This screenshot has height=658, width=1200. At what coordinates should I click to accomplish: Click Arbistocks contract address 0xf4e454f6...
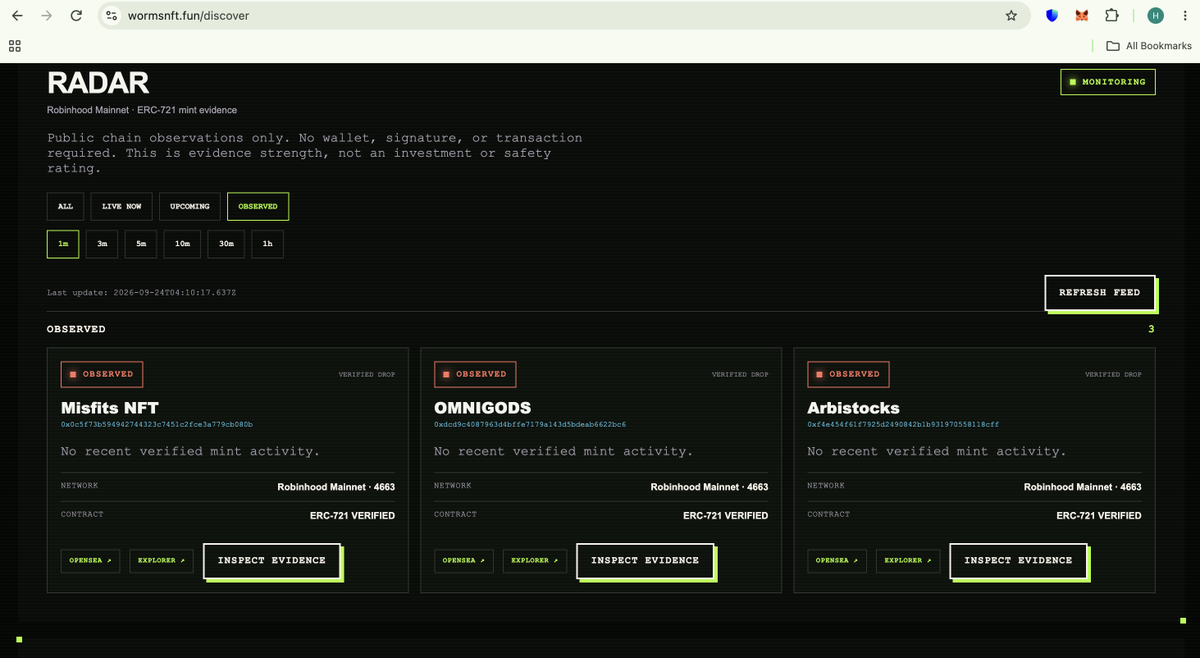(x=903, y=425)
